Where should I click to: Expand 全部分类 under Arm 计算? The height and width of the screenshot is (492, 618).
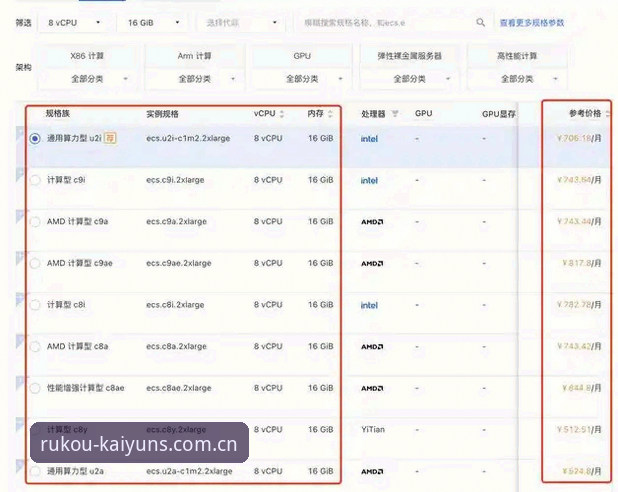195,79
